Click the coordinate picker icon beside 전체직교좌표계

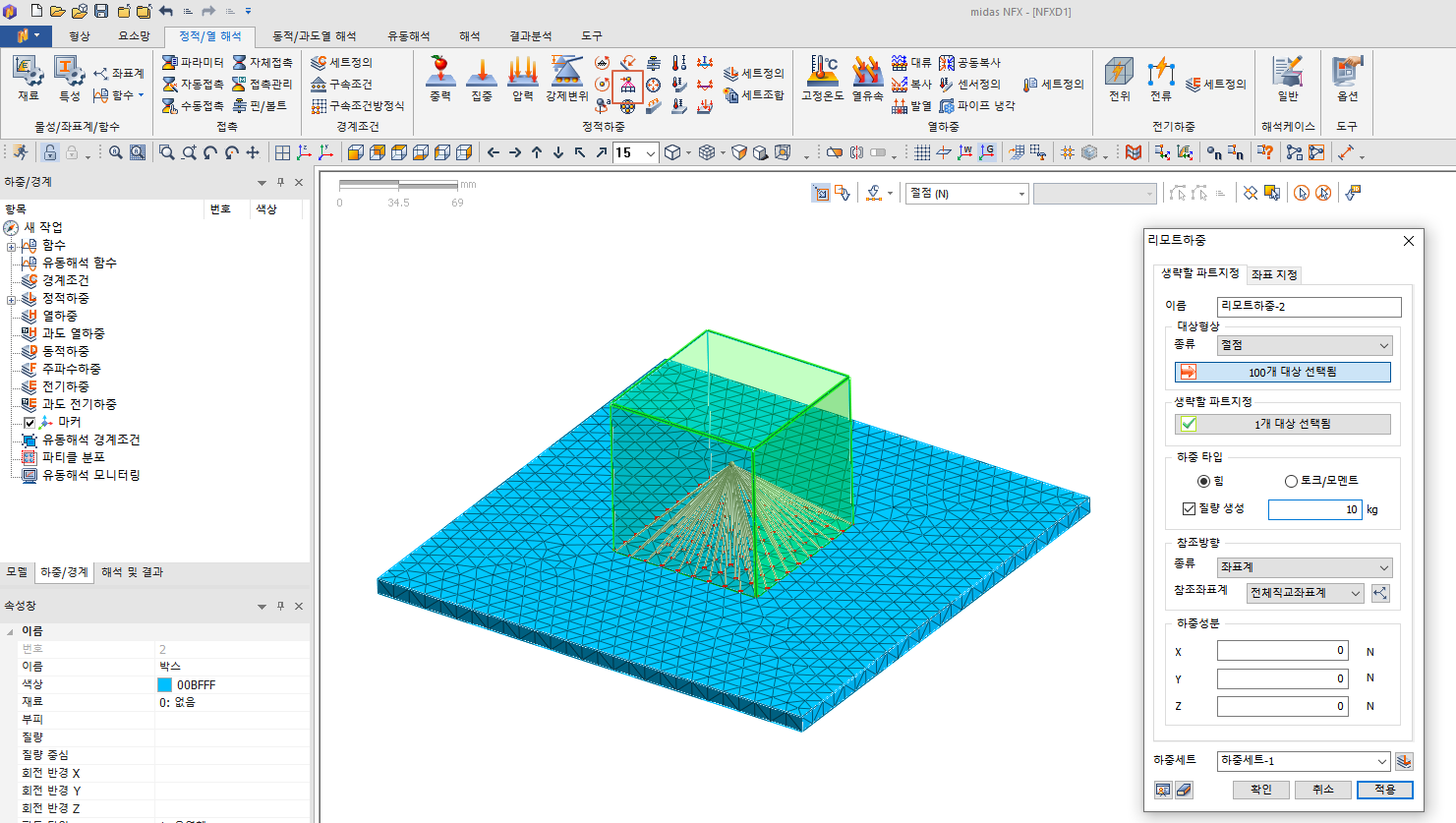coord(1380,593)
